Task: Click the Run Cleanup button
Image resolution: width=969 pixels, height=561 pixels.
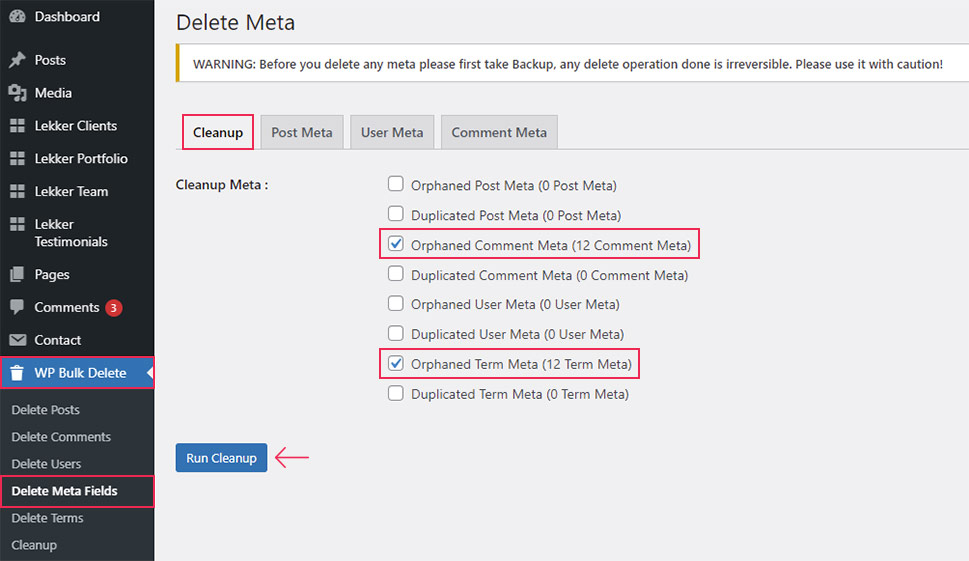Action: coord(221,458)
